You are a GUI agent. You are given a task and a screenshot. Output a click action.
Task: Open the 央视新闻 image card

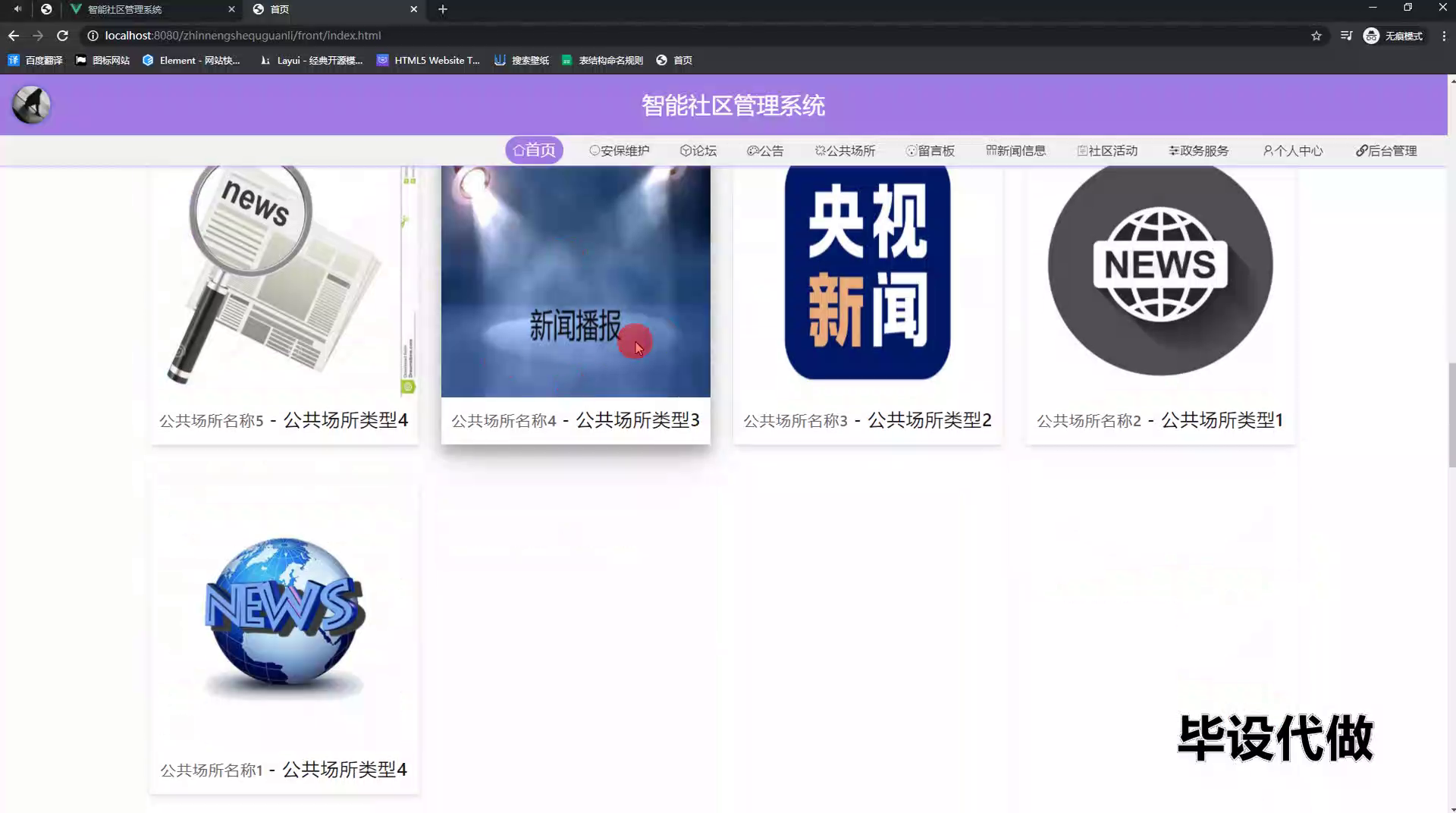(868, 281)
